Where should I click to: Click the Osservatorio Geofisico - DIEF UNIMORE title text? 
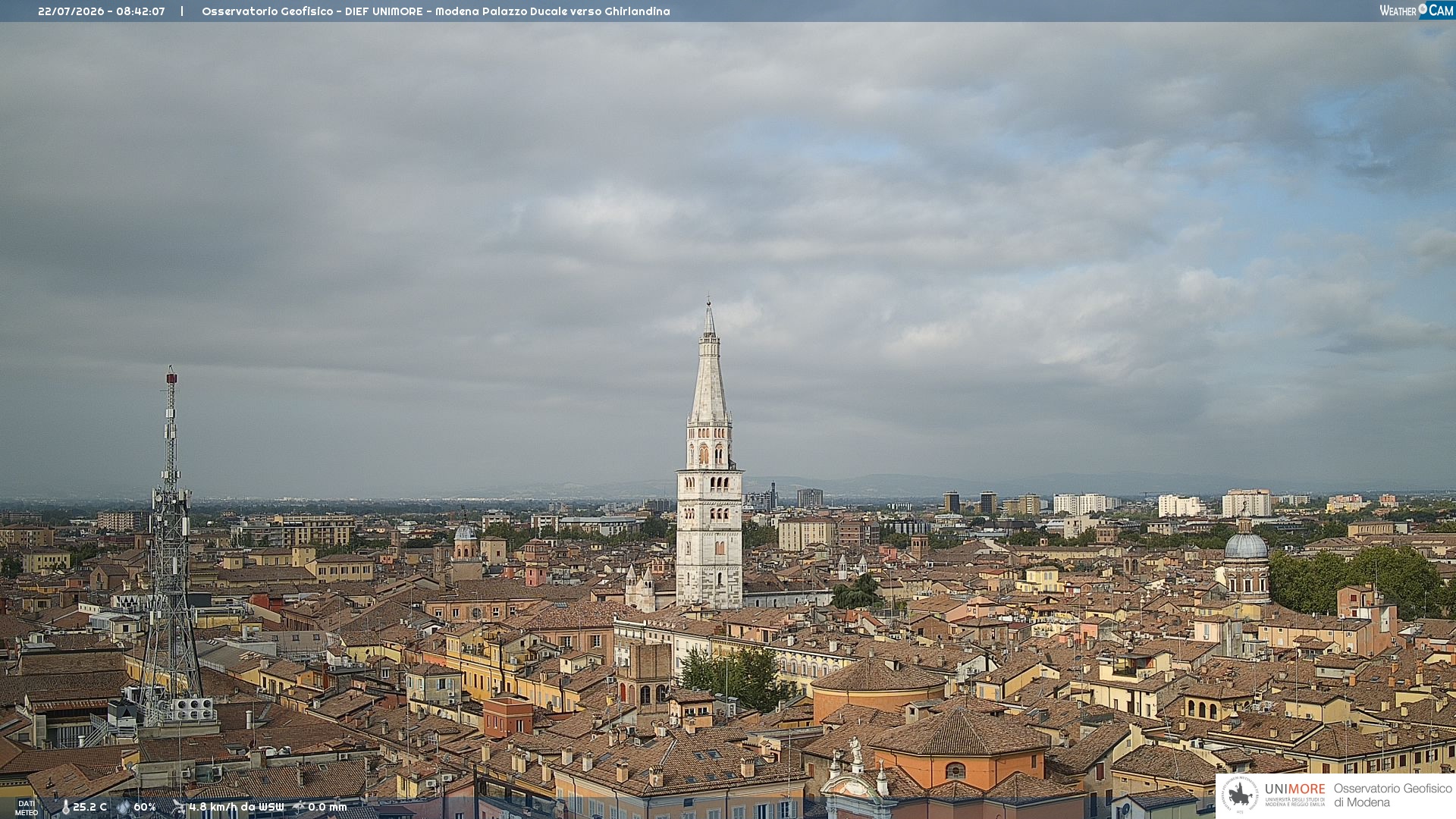(x=312, y=11)
